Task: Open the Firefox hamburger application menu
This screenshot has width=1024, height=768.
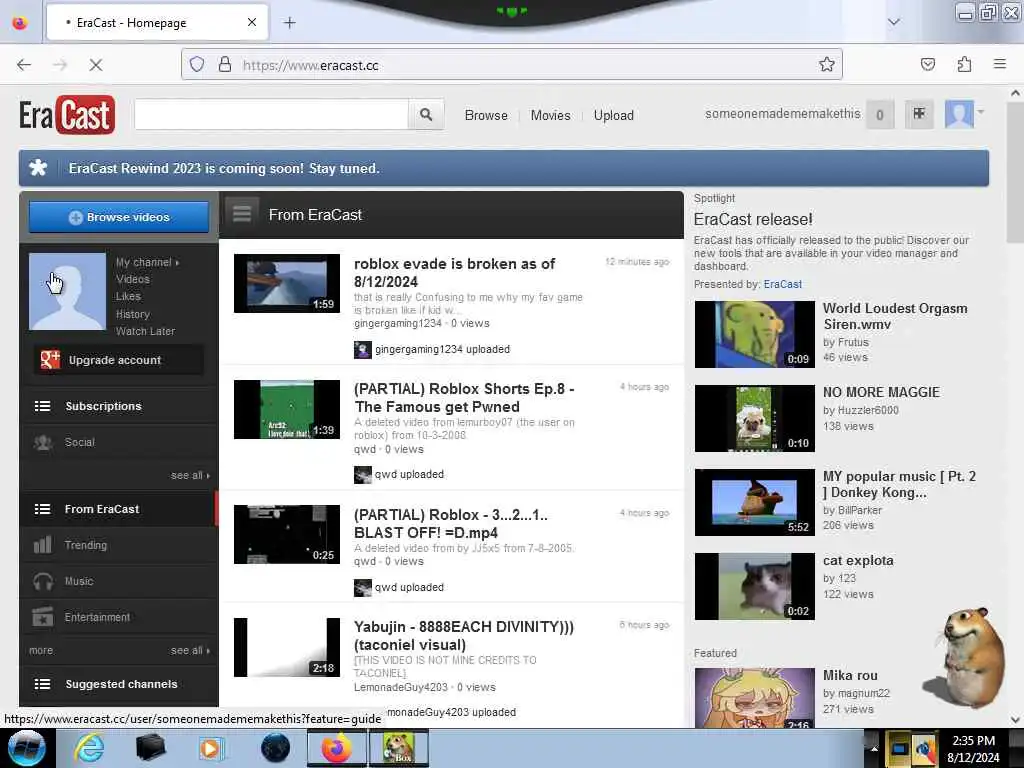Action: point(999,64)
